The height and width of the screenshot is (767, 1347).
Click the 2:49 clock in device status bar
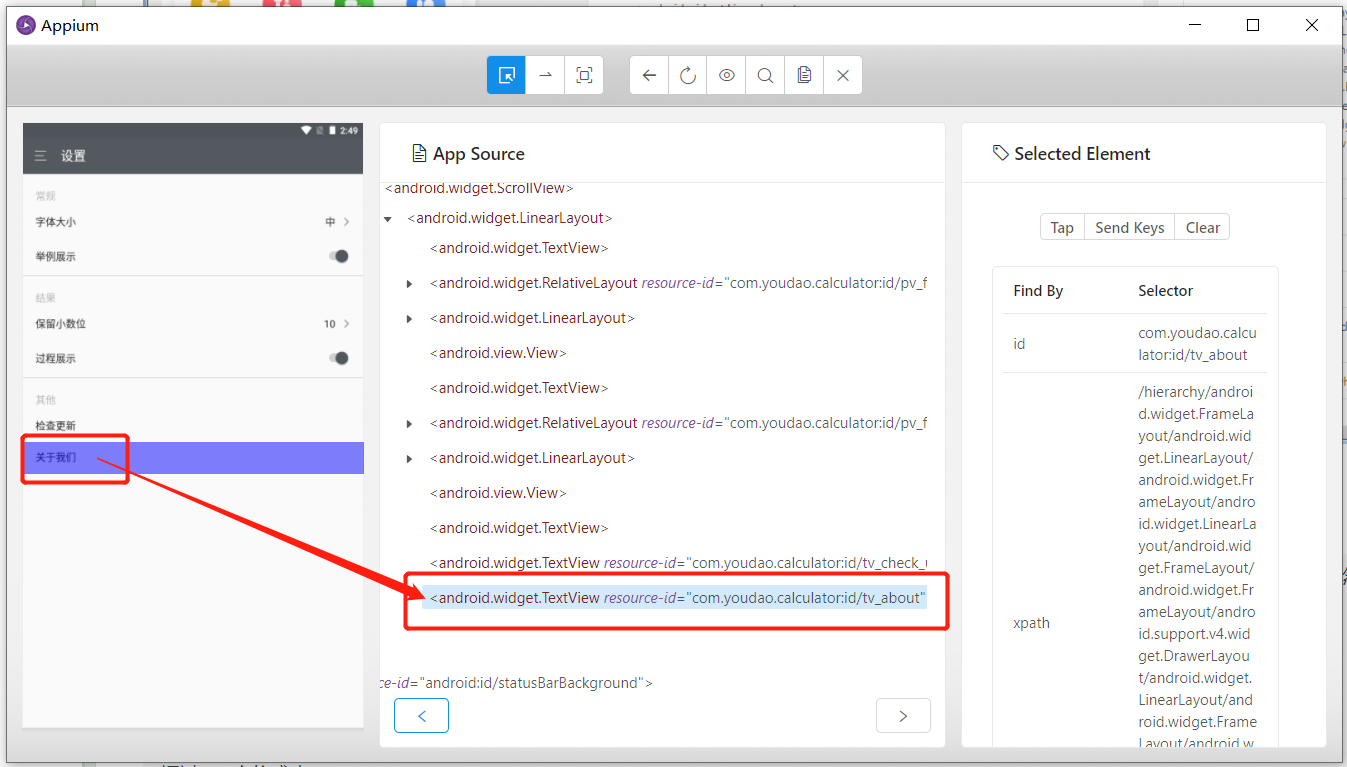point(348,131)
